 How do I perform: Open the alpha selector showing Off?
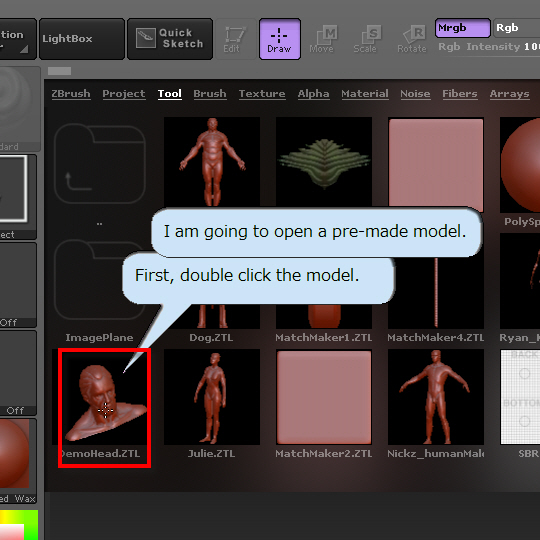(x=18, y=285)
